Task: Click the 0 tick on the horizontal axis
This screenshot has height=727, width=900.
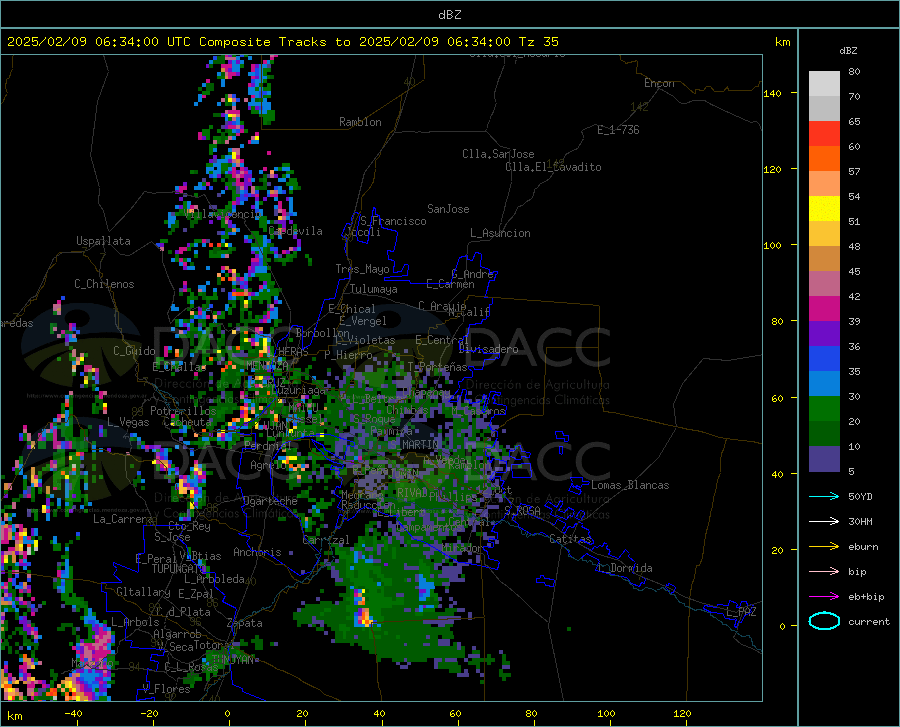Action: (228, 713)
